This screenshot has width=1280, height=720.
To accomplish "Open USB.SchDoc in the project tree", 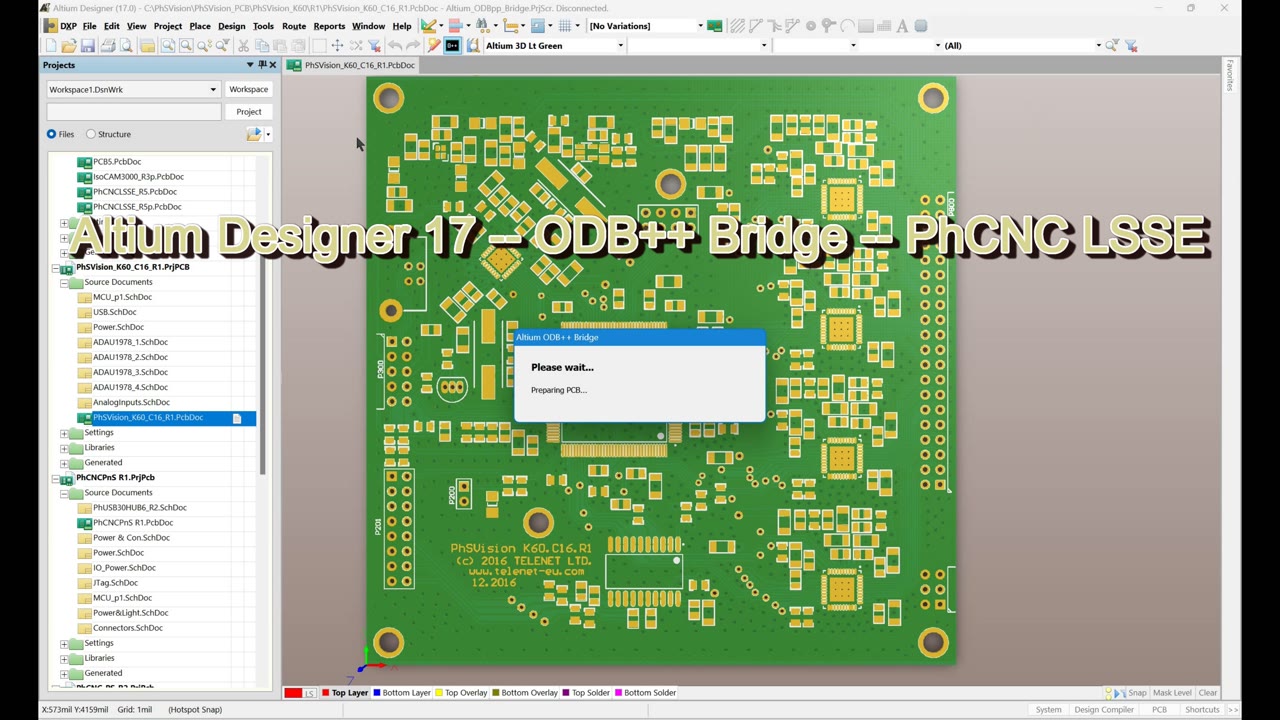I will point(114,312).
